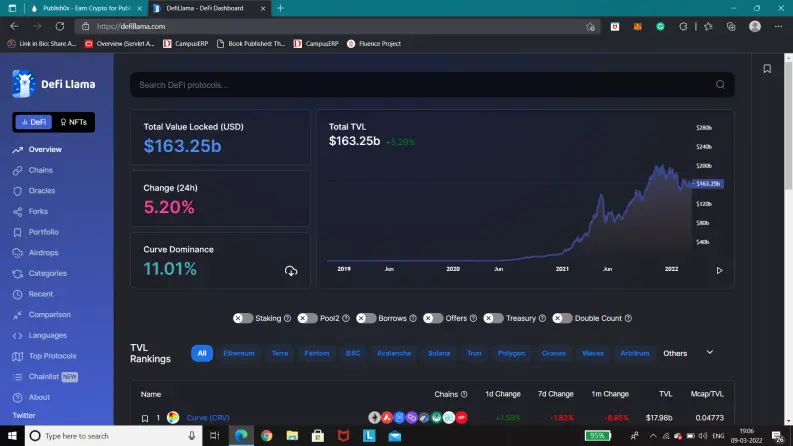Screen dimensions: 793x446
Task: Sort by TVL column header
Action: pos(666,394)
